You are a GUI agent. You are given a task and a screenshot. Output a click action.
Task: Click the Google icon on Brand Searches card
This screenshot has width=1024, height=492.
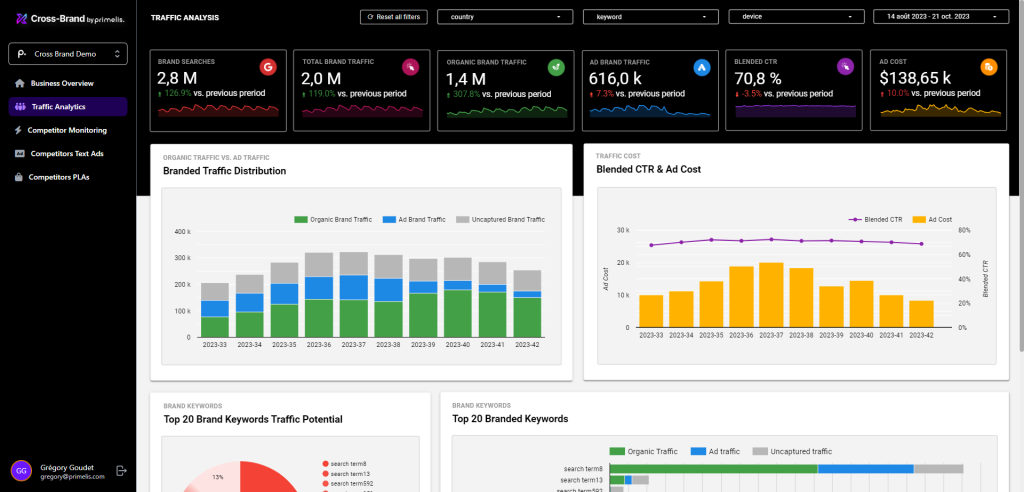[x=267, y=67]
